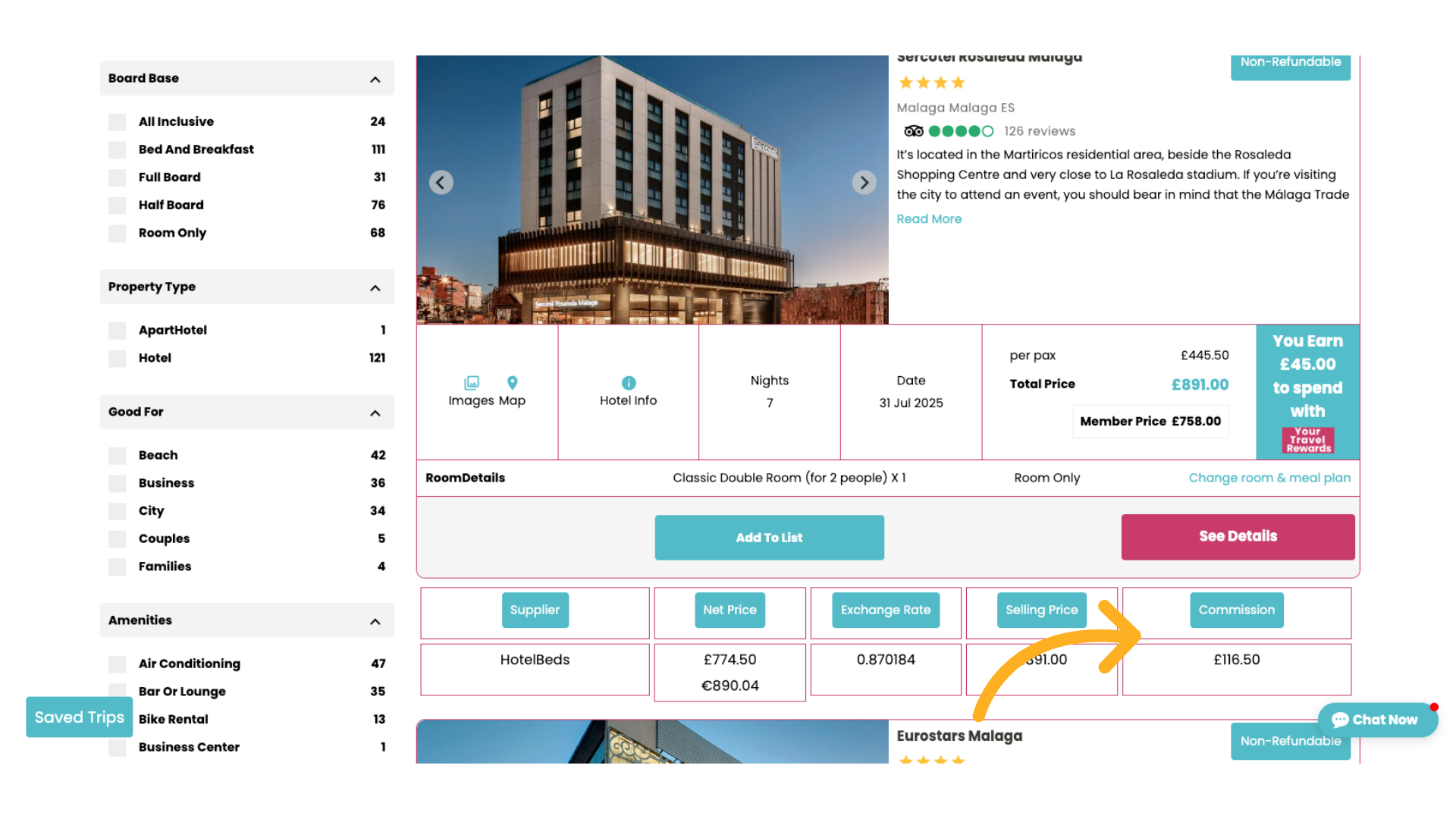1456x819 pixels.
Task: Enable the Room Only filter checkbox
Action: coord(118,234)
